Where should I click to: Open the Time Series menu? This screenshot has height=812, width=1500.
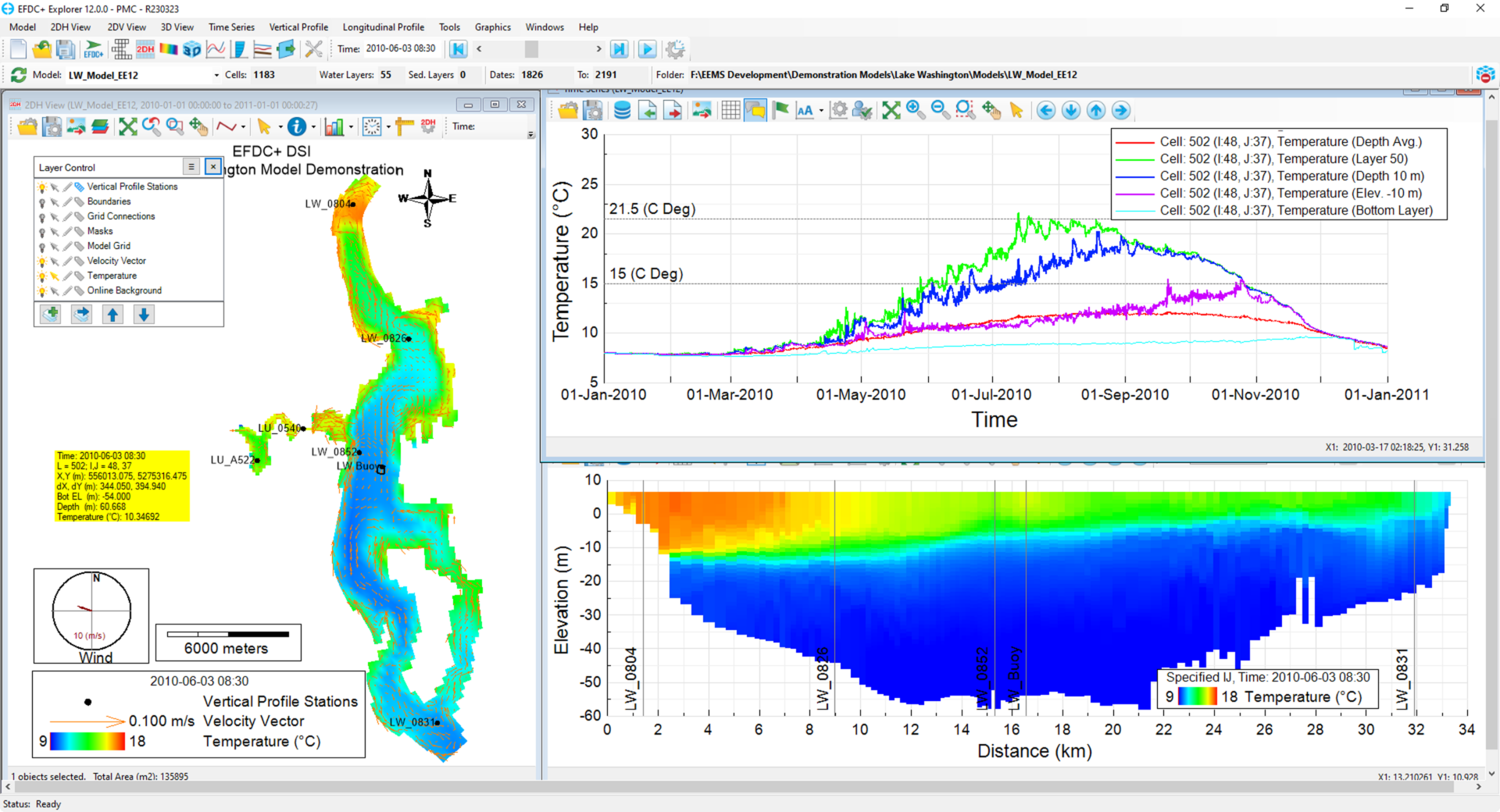pos(231,27)
